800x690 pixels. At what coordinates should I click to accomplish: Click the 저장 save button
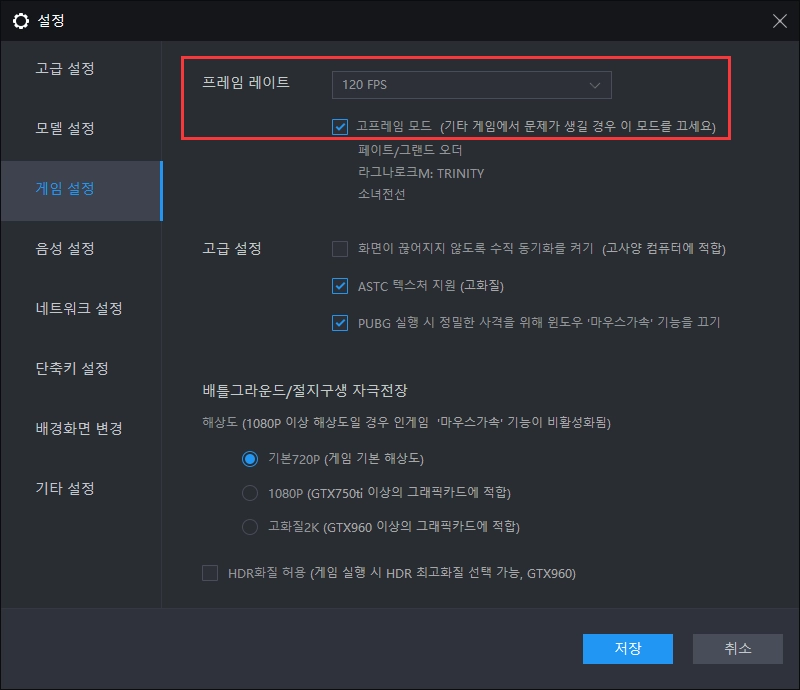(x=628, y=649)
